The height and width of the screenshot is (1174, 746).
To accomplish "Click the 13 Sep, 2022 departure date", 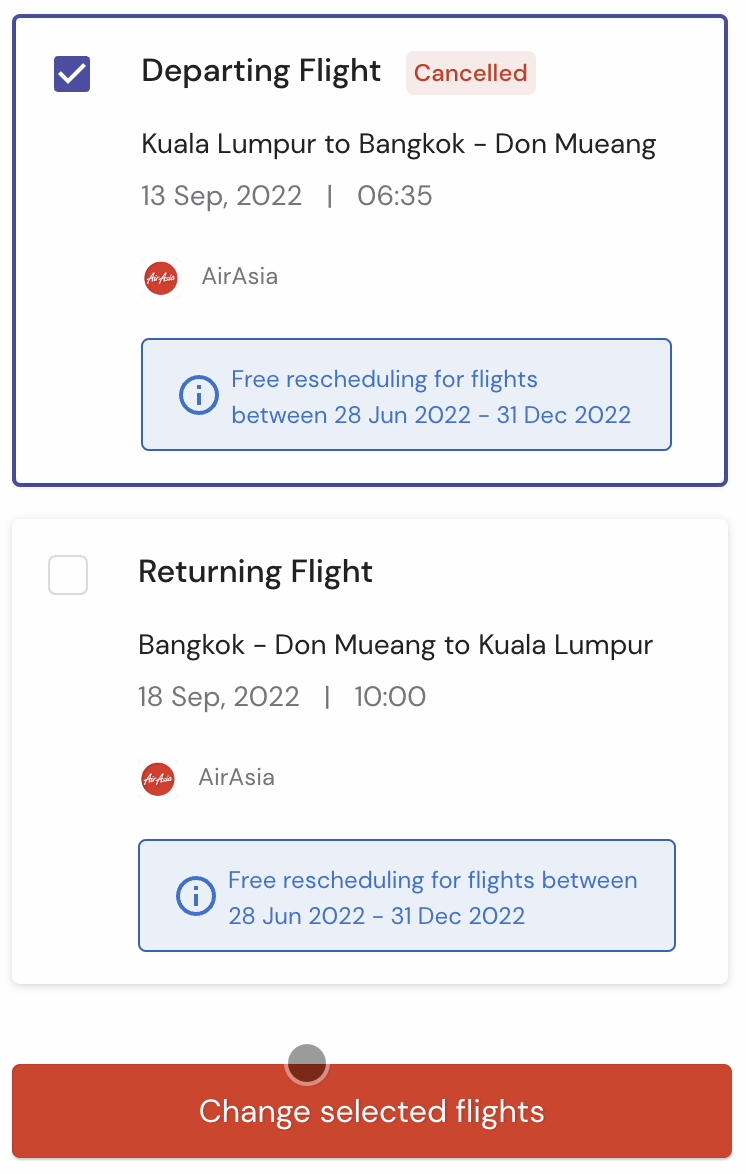I will coord(222,196).
